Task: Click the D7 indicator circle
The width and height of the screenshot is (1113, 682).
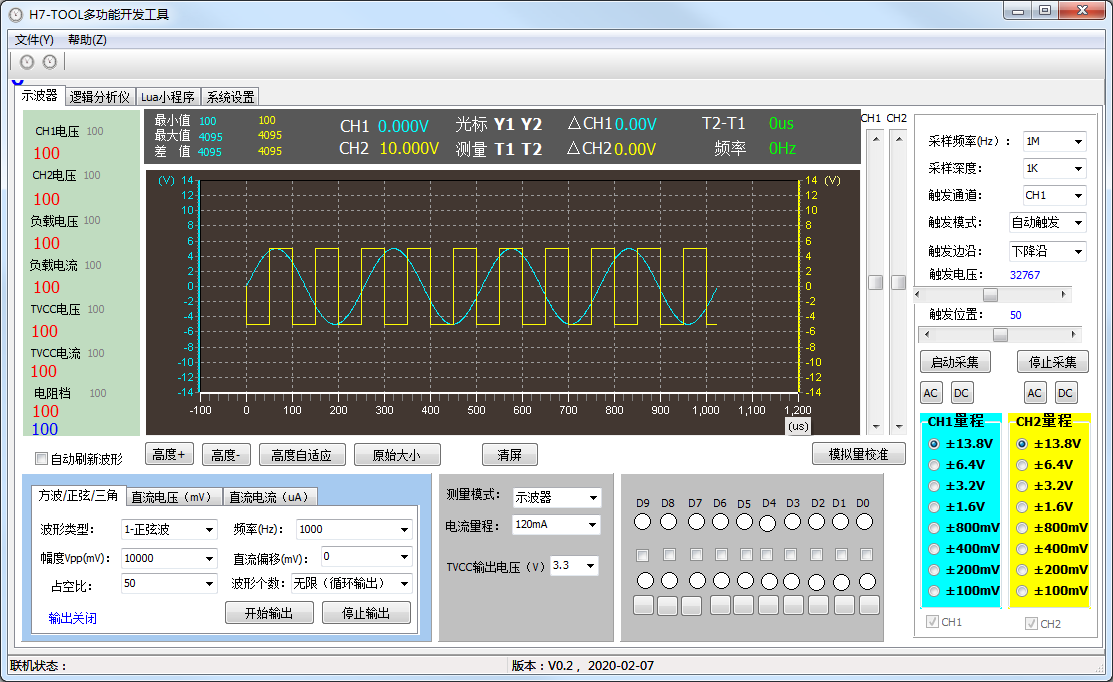Action: [x=696, y=522]
